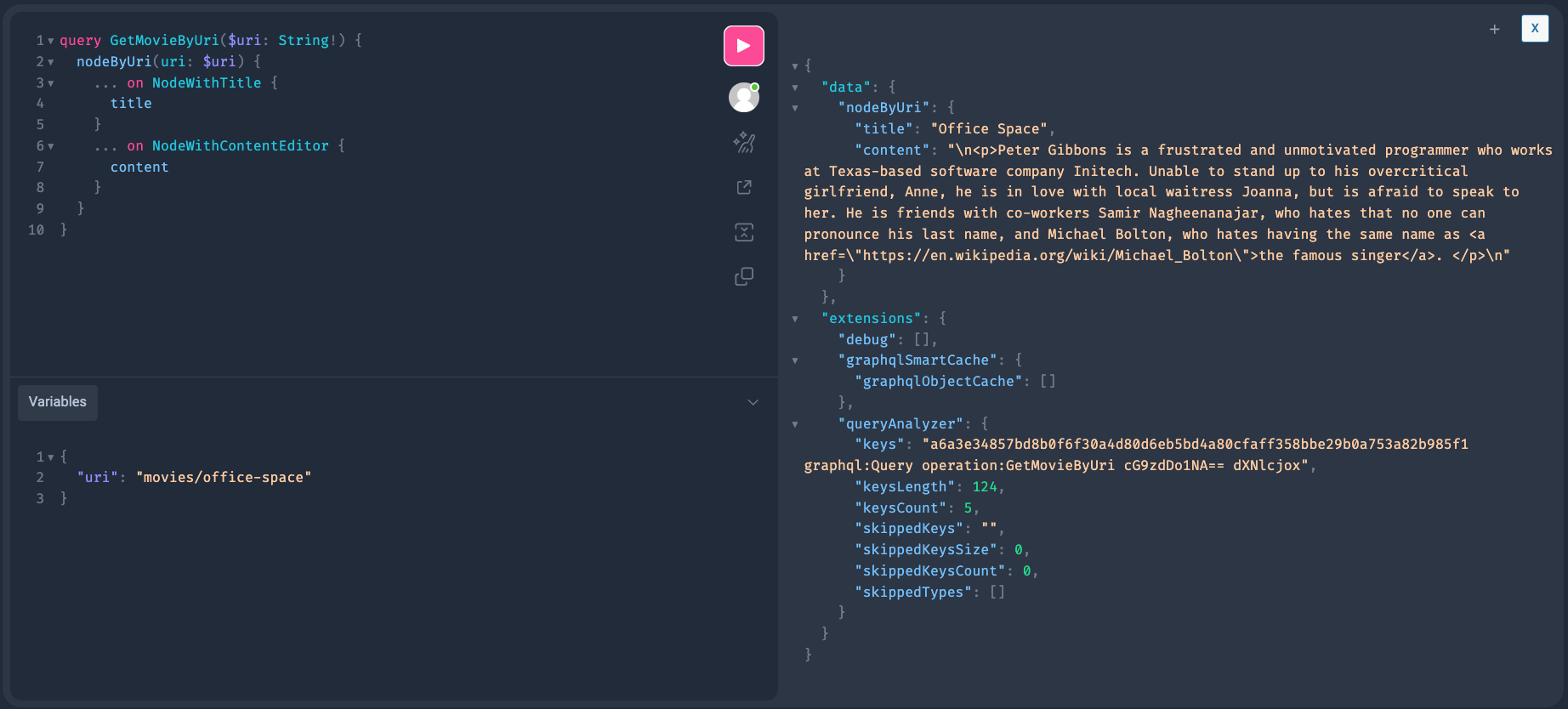Click NodeWithContentEditor type name in query

pyautogui.click(x=241, y=145)
